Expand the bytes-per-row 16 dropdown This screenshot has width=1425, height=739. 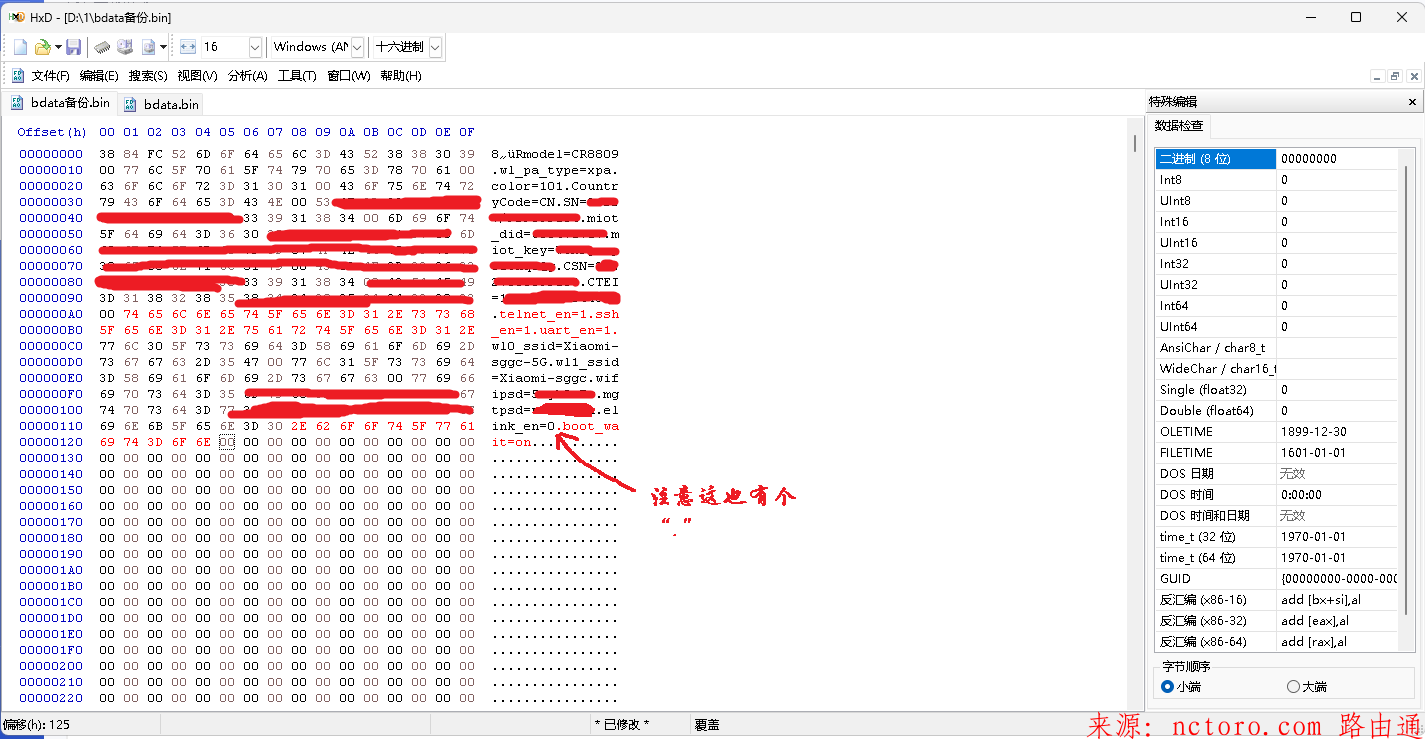pos(254,47)
